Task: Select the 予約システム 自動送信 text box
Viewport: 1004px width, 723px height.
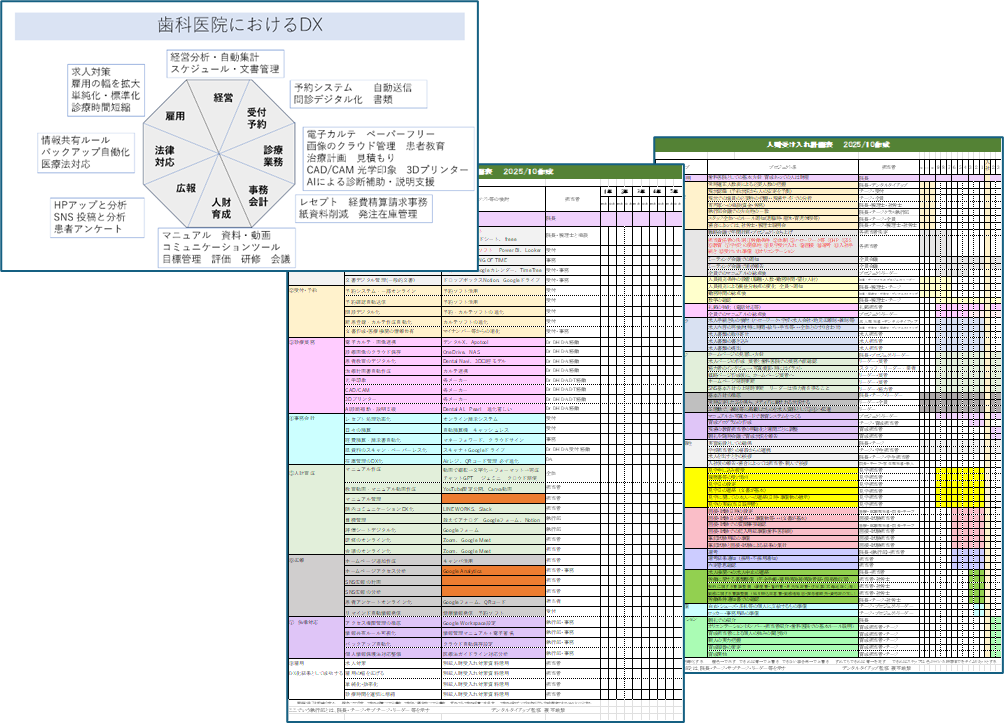Action: pos(357,94)
